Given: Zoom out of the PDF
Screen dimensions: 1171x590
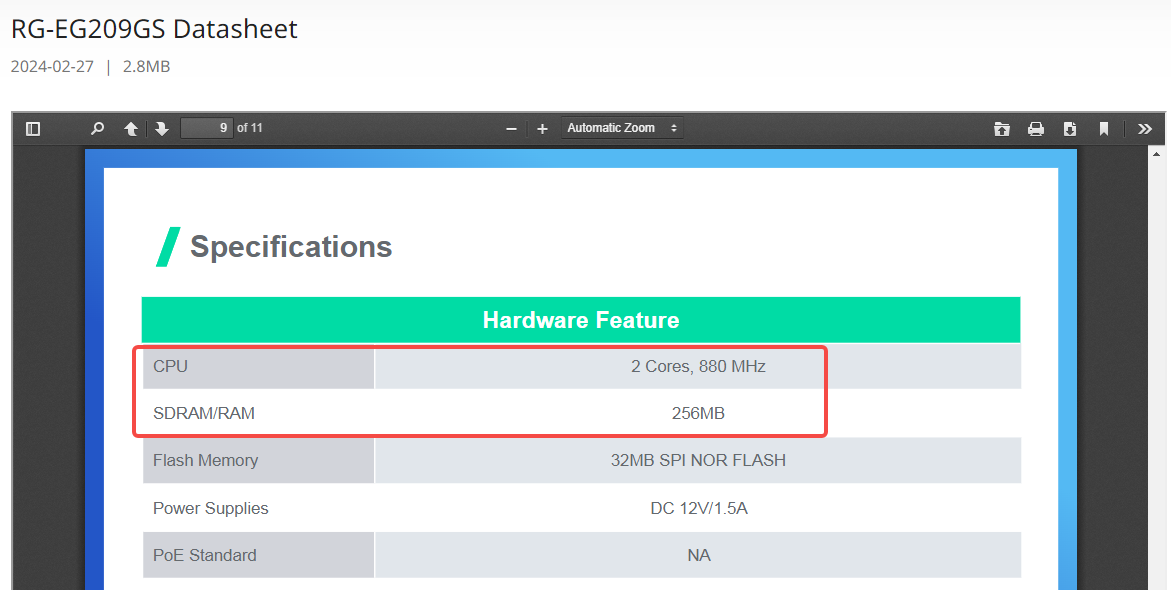Looking at the screenshot, I should click(x=511, y=128).
